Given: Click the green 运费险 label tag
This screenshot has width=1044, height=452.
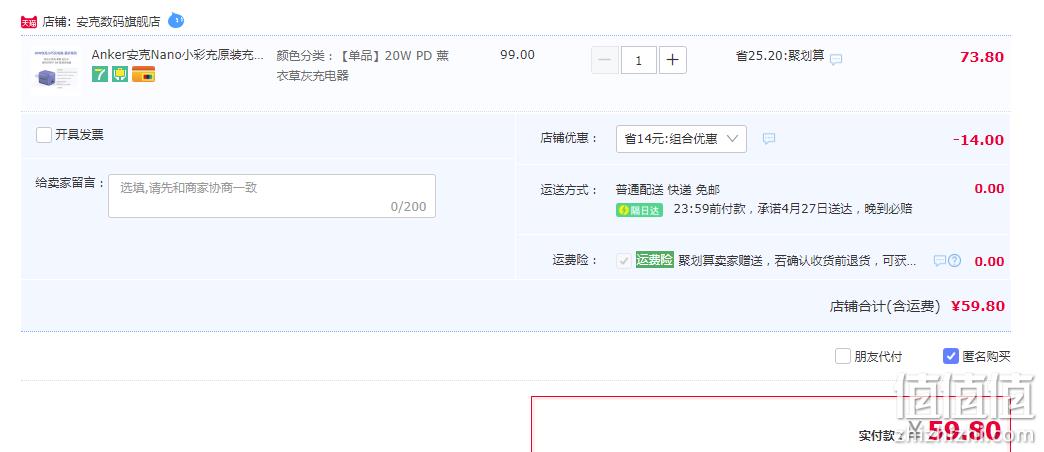Looking at the screenshot, I should click(x=654, y=260).
